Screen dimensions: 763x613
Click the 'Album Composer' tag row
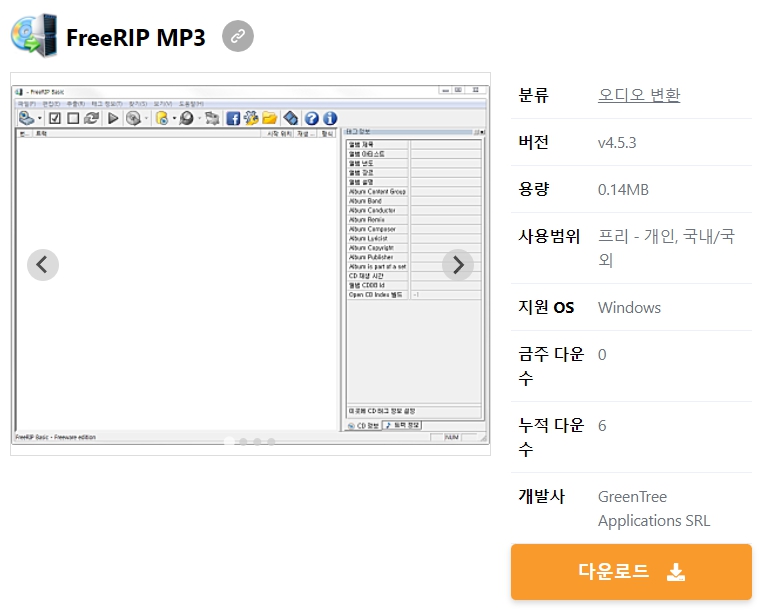click(x=414, y=229)
